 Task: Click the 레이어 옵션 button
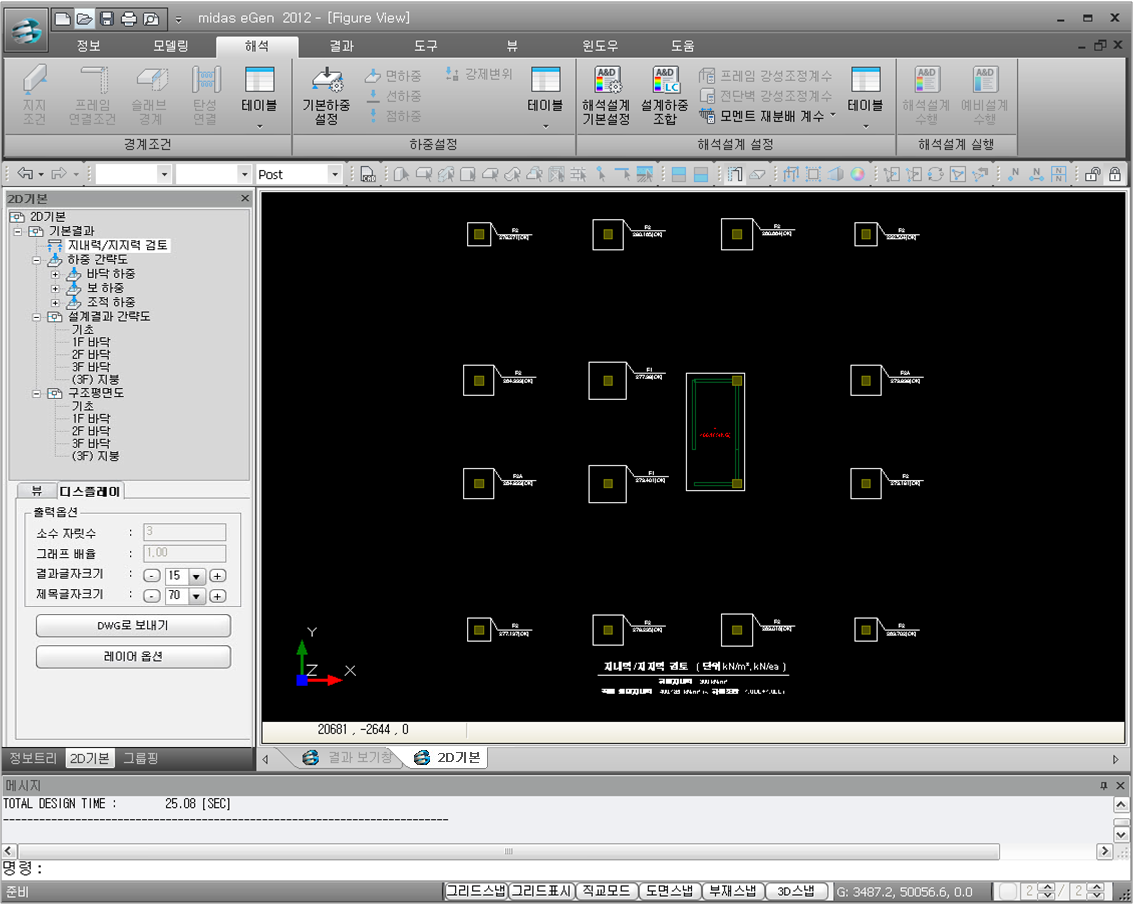(133, 657)
